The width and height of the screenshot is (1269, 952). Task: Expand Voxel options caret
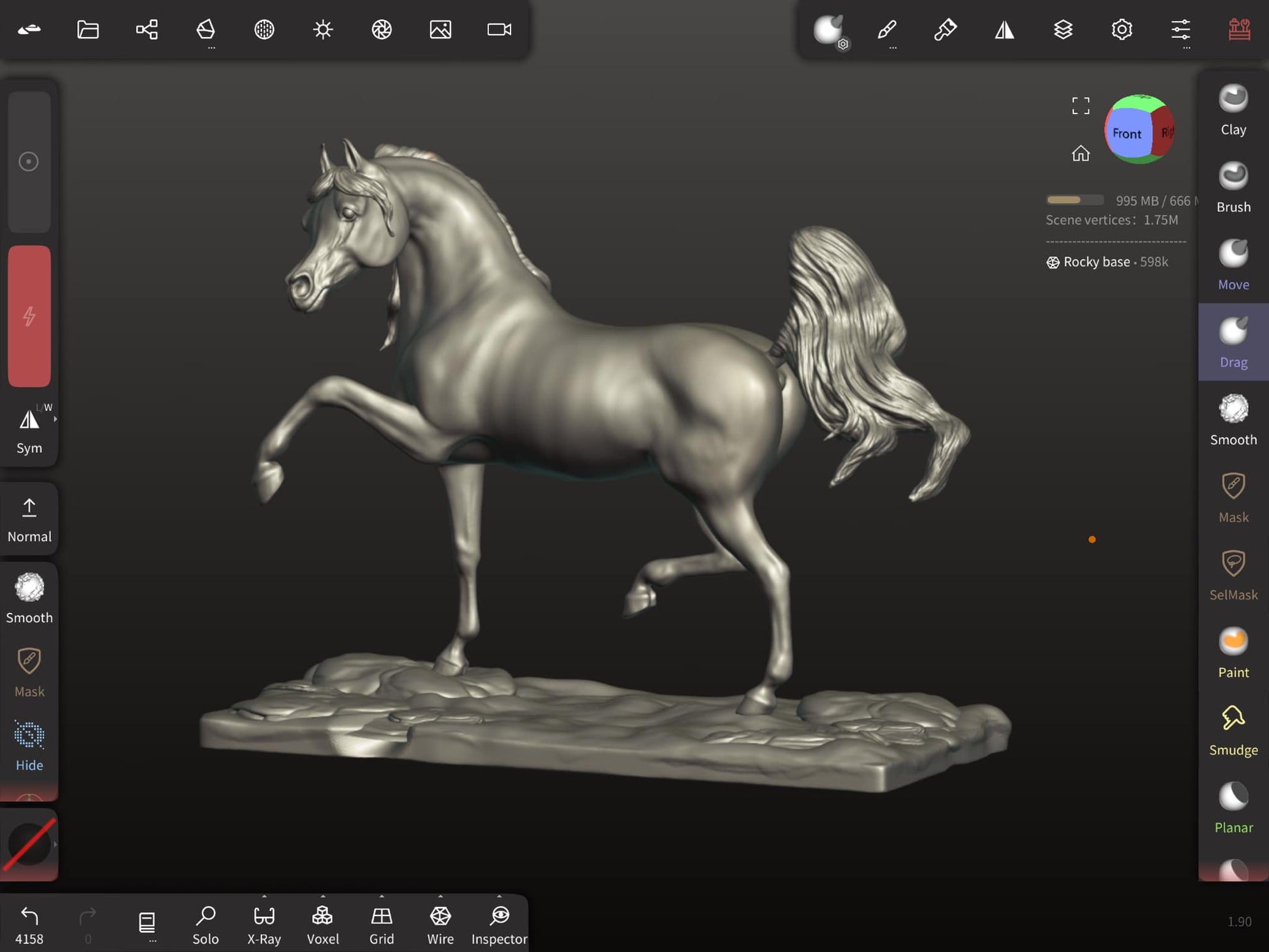coord(323,897)
